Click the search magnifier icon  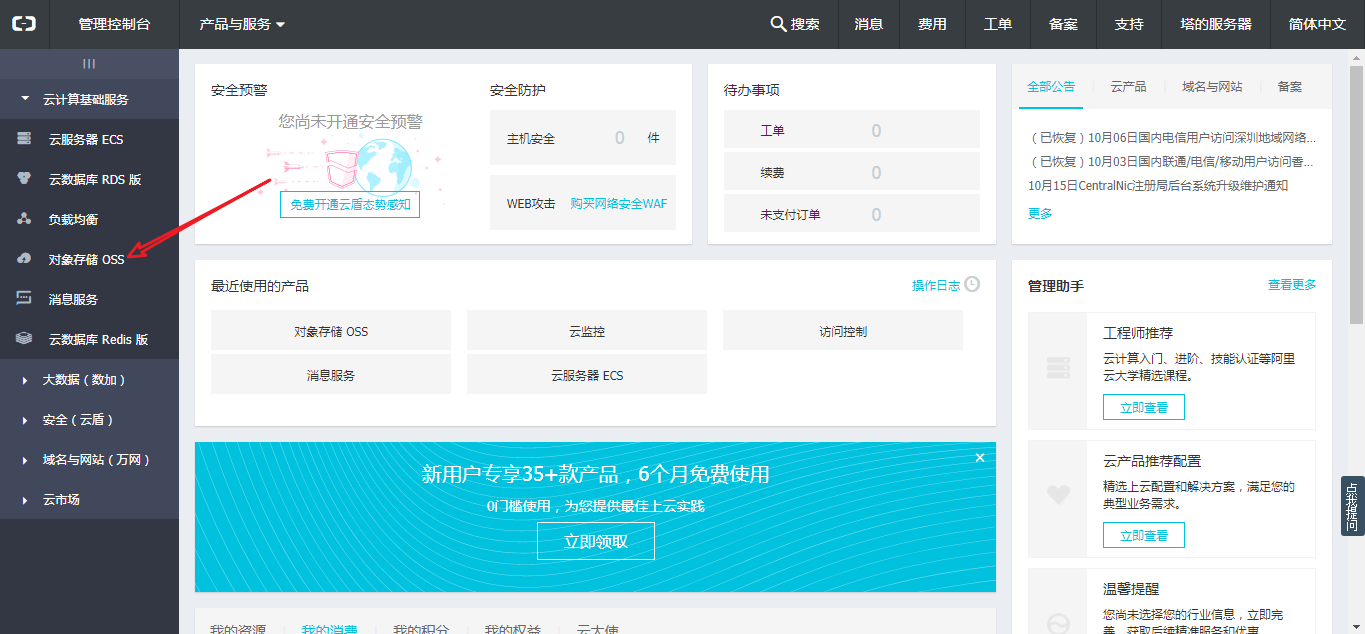(778, 24)
